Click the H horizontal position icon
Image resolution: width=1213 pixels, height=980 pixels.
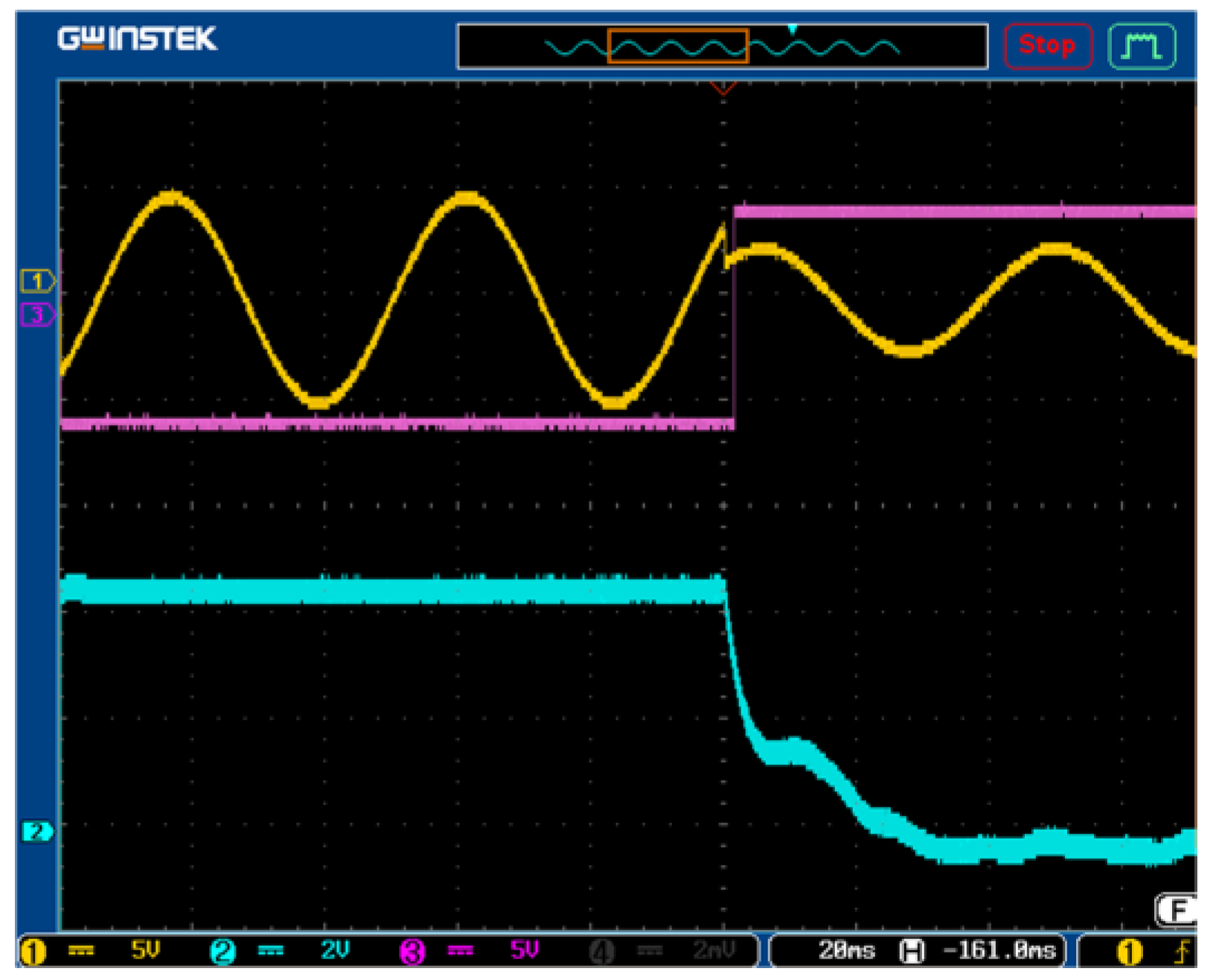[912, 951]
